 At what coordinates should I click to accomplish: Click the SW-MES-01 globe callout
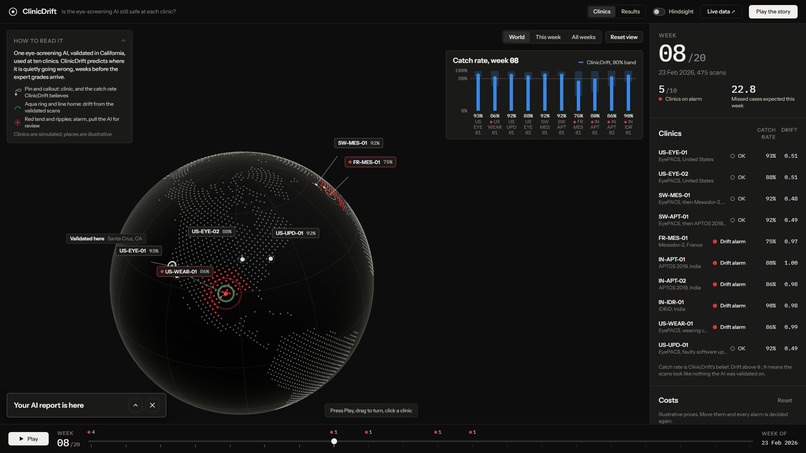pos(358,143)
